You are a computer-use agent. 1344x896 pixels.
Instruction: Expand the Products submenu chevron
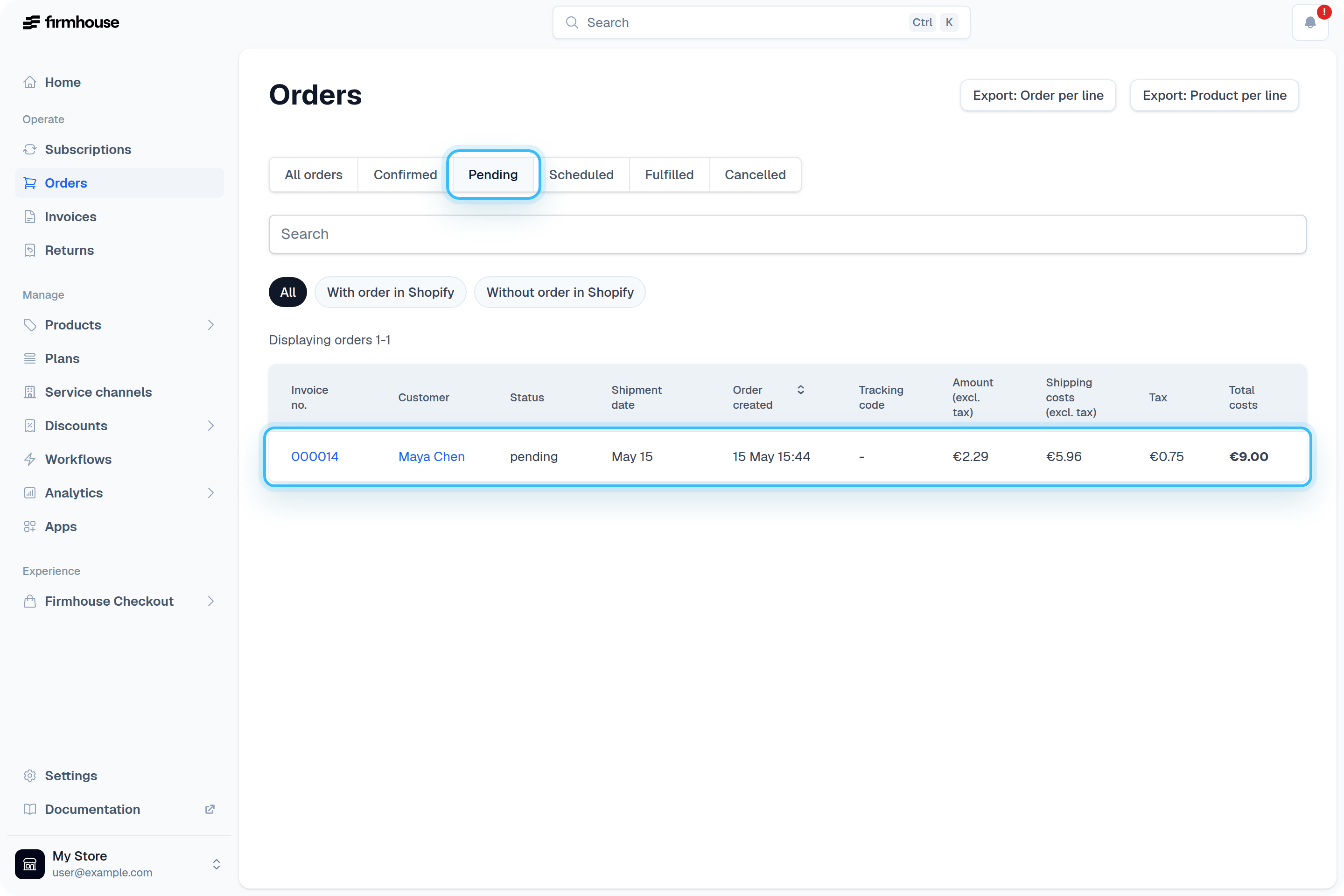pos(211,325)
